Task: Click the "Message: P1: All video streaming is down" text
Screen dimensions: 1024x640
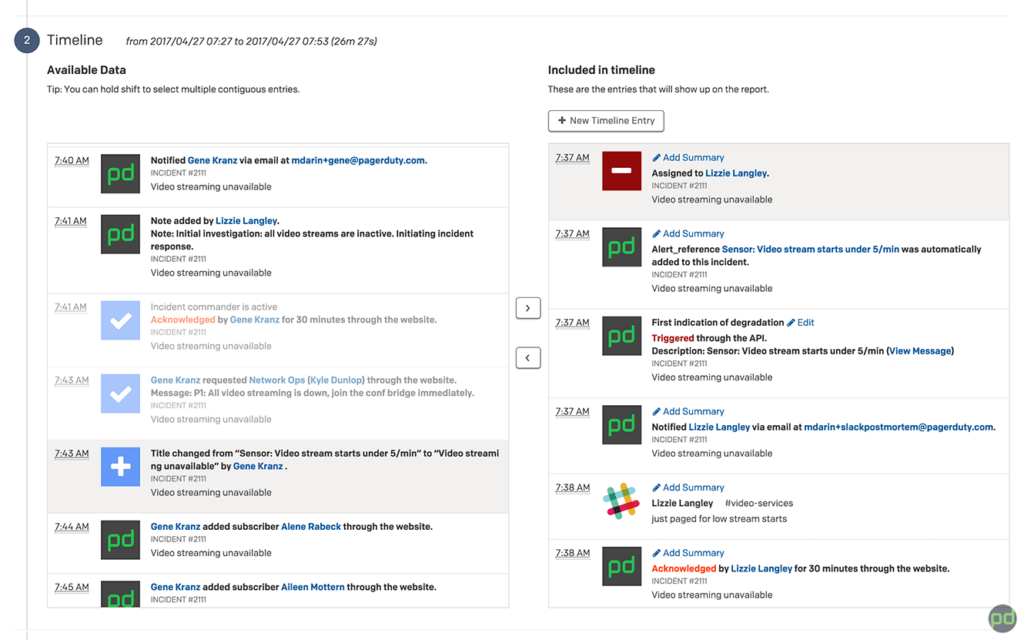Action: [x=312, y=393]
